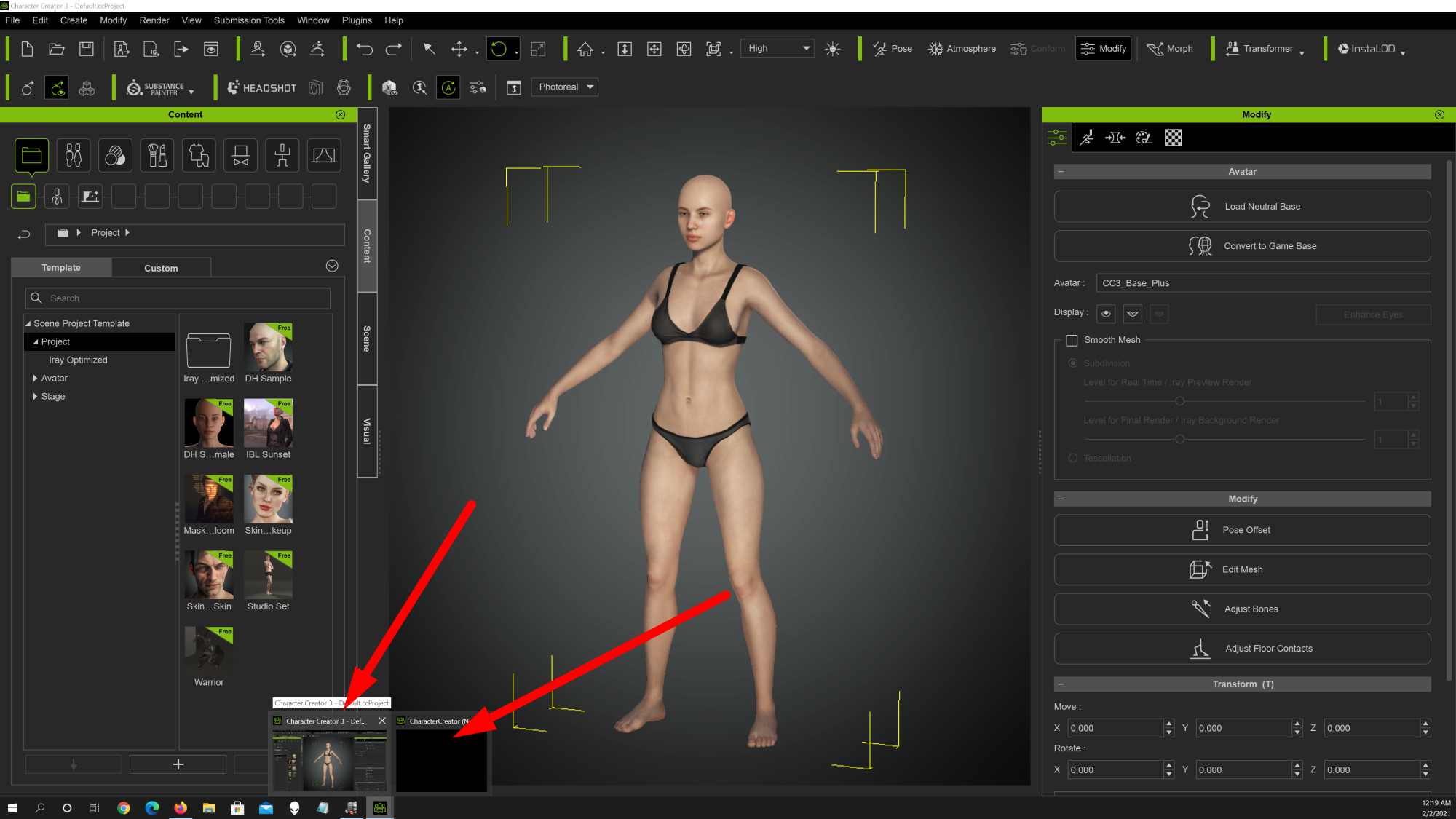Image resolution: width=1456 pixels, height=819 pixels.
Task: Click Convert to Game Base
Action: click(x=1242, y=246)
